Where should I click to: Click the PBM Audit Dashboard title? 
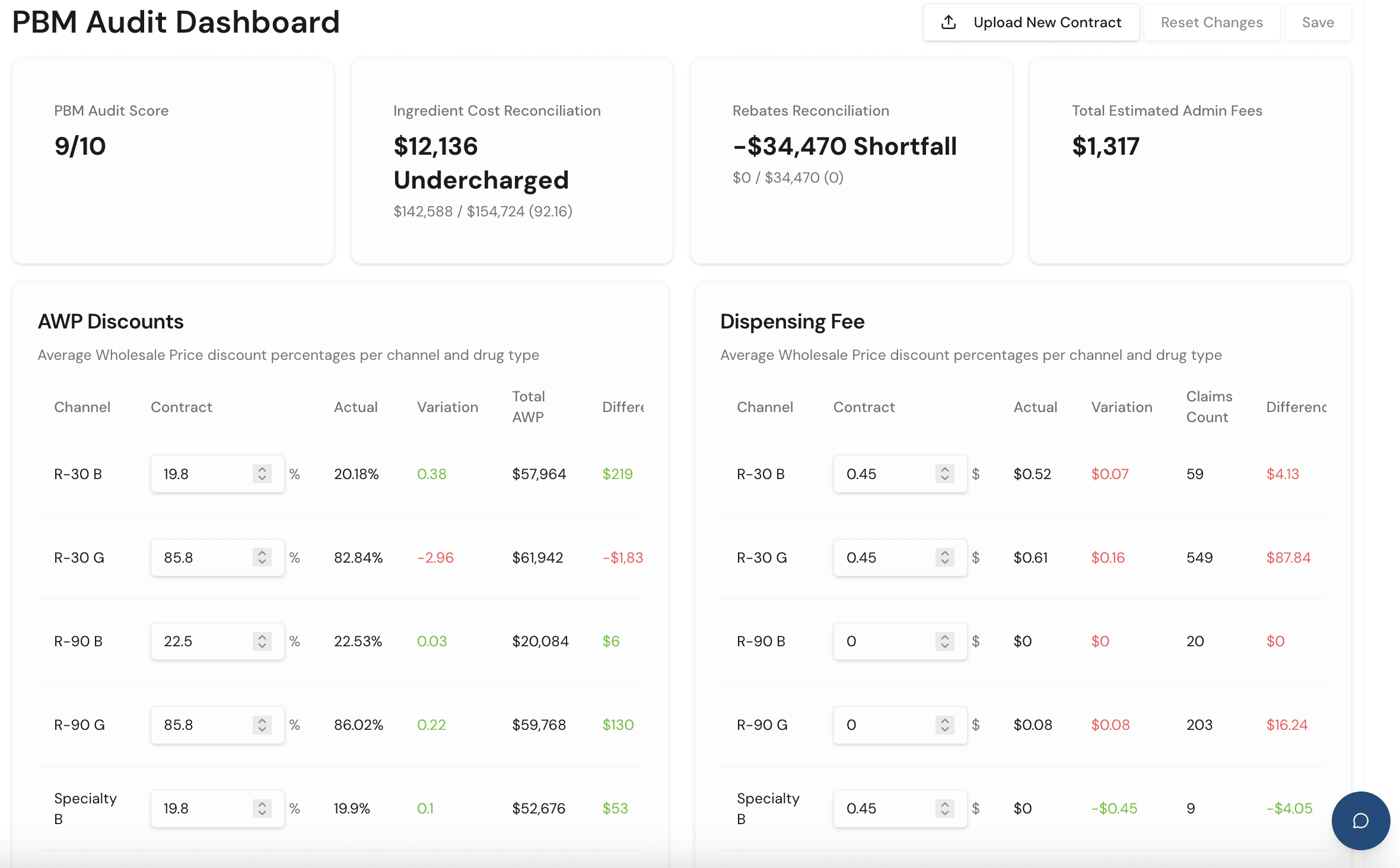[x=176, y=22]
